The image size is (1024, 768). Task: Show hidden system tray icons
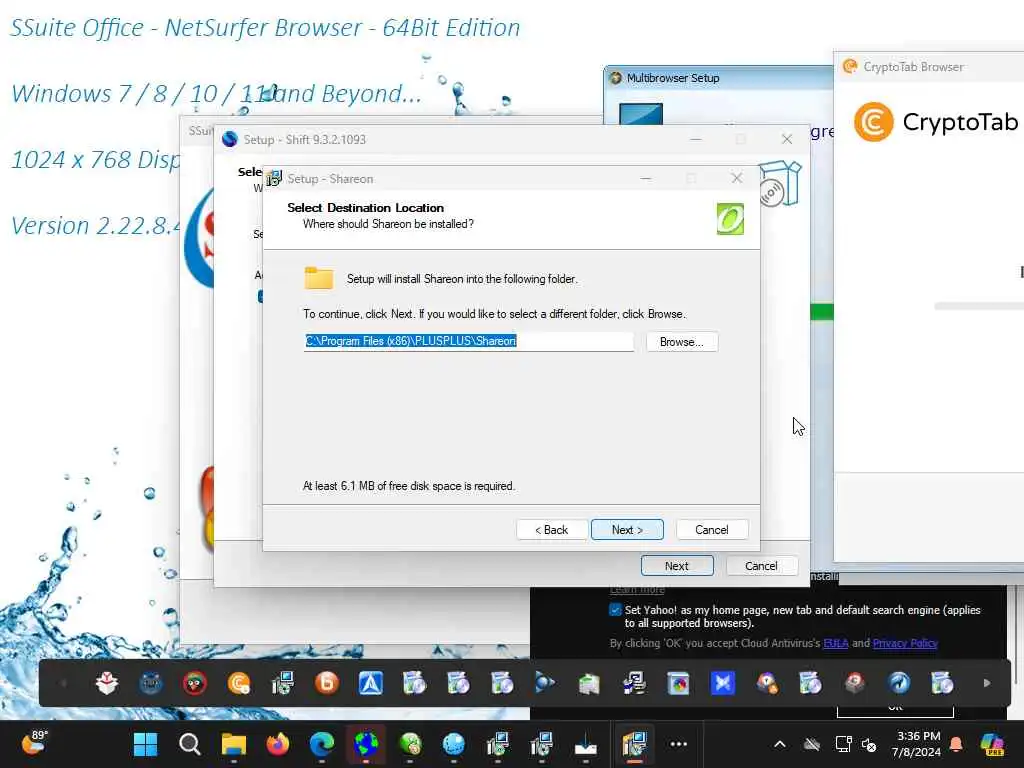(x=780, y=744)
